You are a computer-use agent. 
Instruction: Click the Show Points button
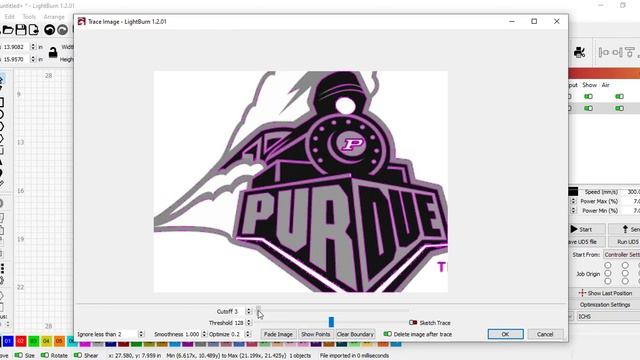tap(316, 334)
